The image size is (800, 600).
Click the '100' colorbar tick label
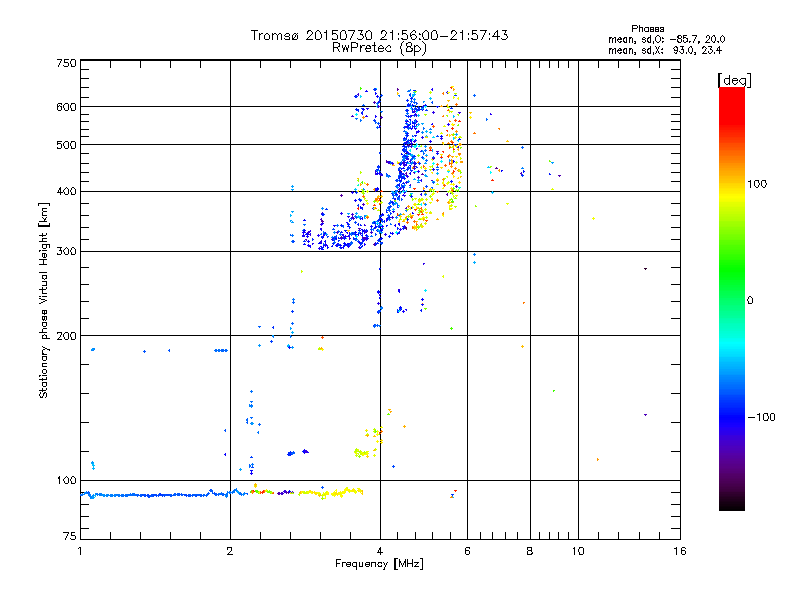click(757, 184)
